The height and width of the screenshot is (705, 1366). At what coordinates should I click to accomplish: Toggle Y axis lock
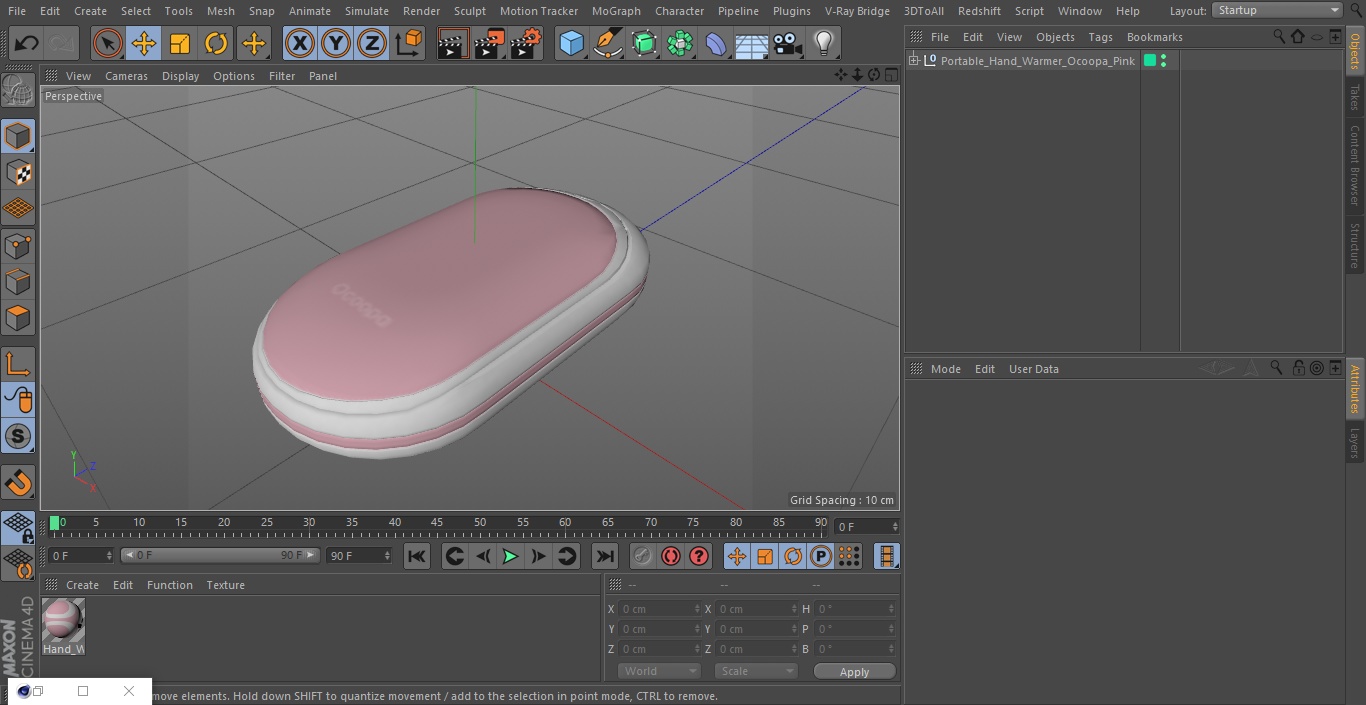coord(336,43)
